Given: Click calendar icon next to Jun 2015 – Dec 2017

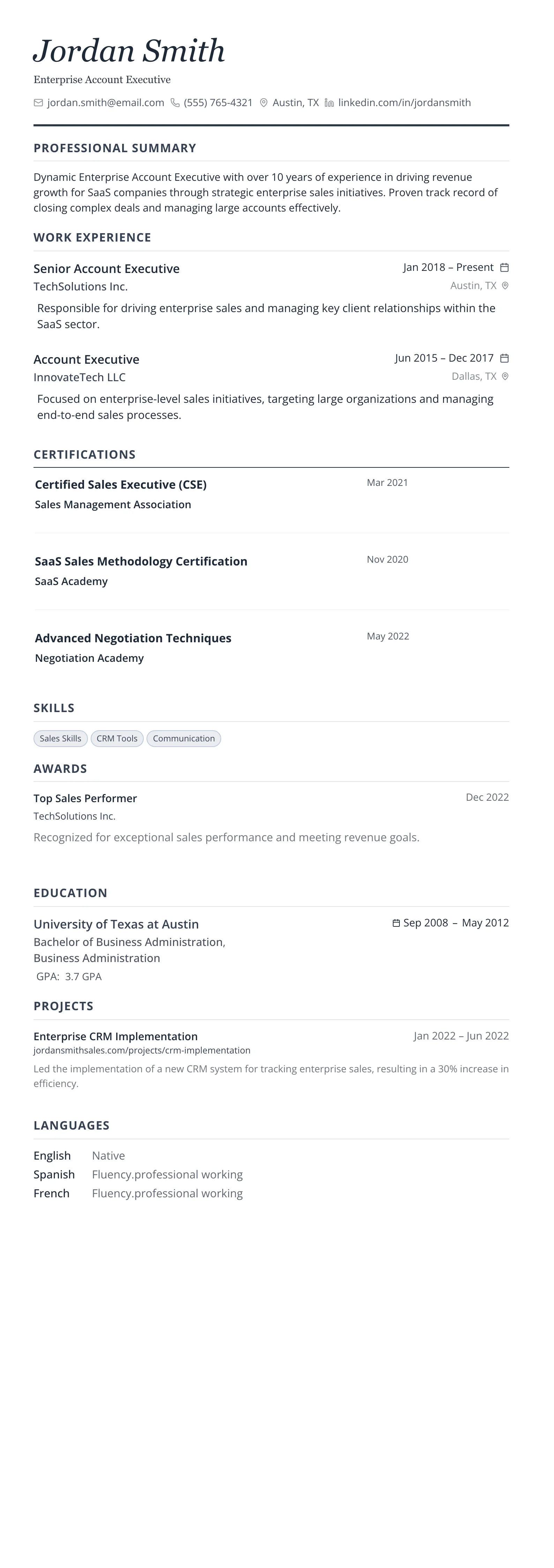Looking at the screenshot, I should click(504, 358).
